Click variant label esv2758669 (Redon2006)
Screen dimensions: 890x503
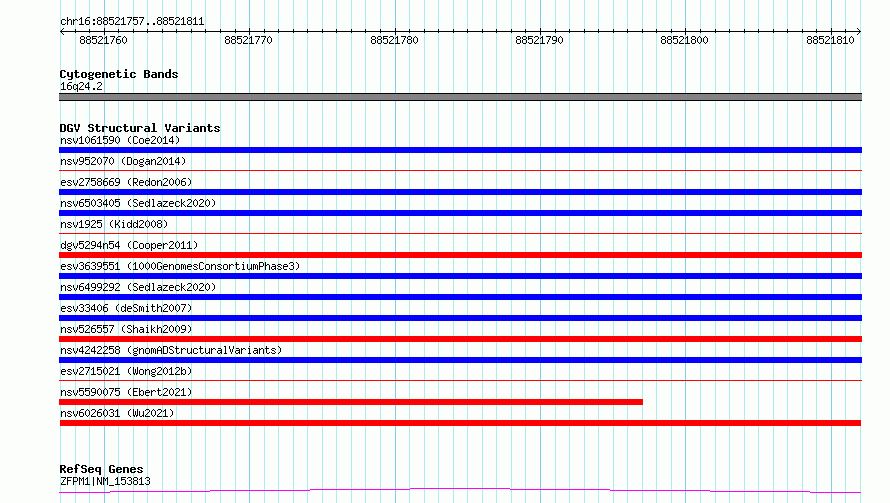click(126, 182)
